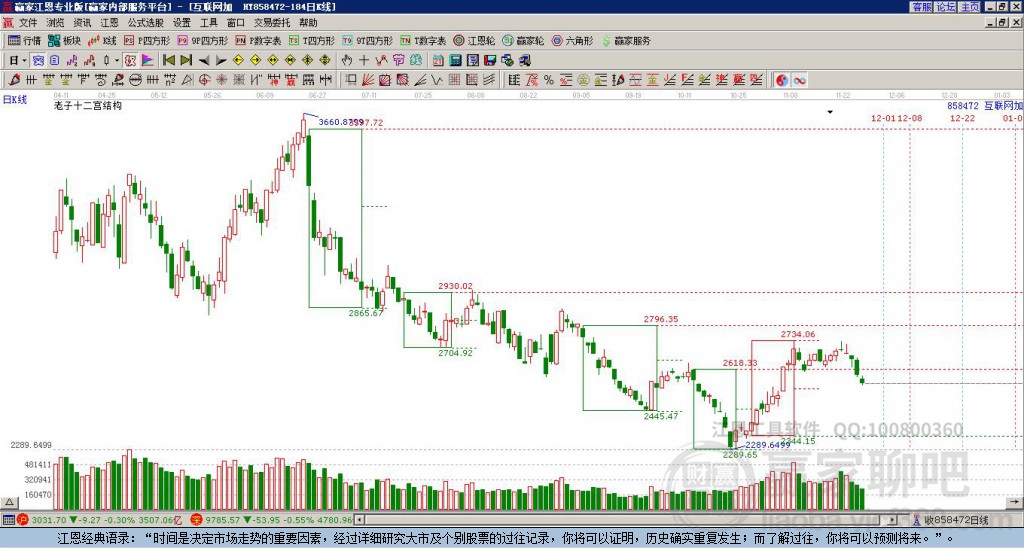Viewport: 1024px width, 548px height.
Task: Click the 日K线 chart label
Action: 15,99
